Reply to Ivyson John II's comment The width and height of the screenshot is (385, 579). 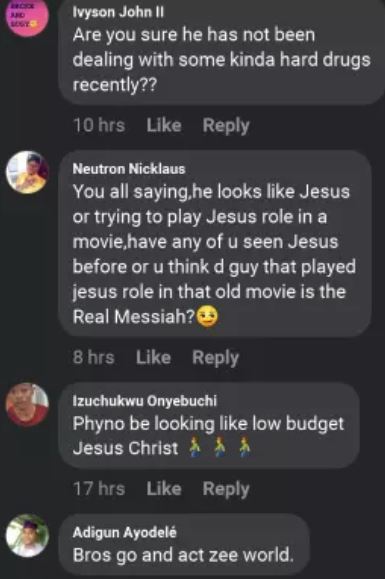[226, 126]
